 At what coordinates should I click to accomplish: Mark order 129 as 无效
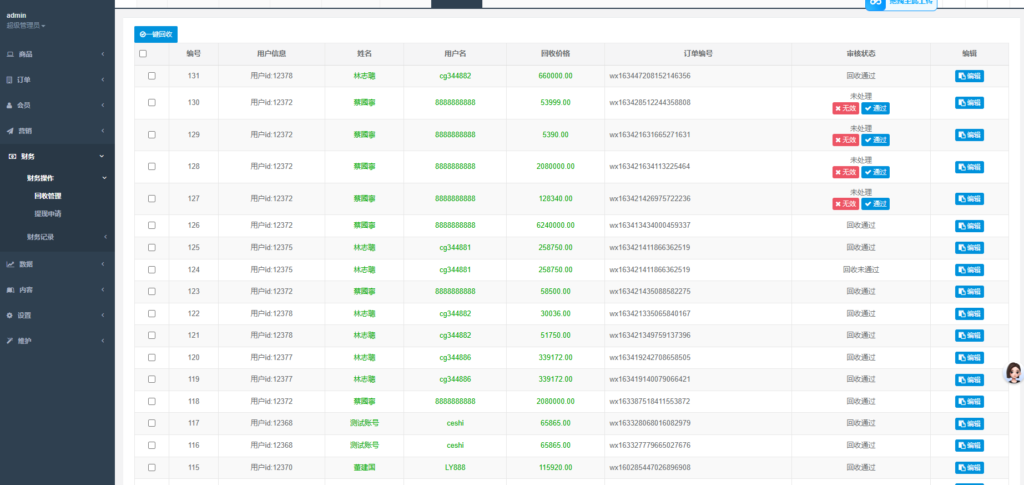coord(845,140)
